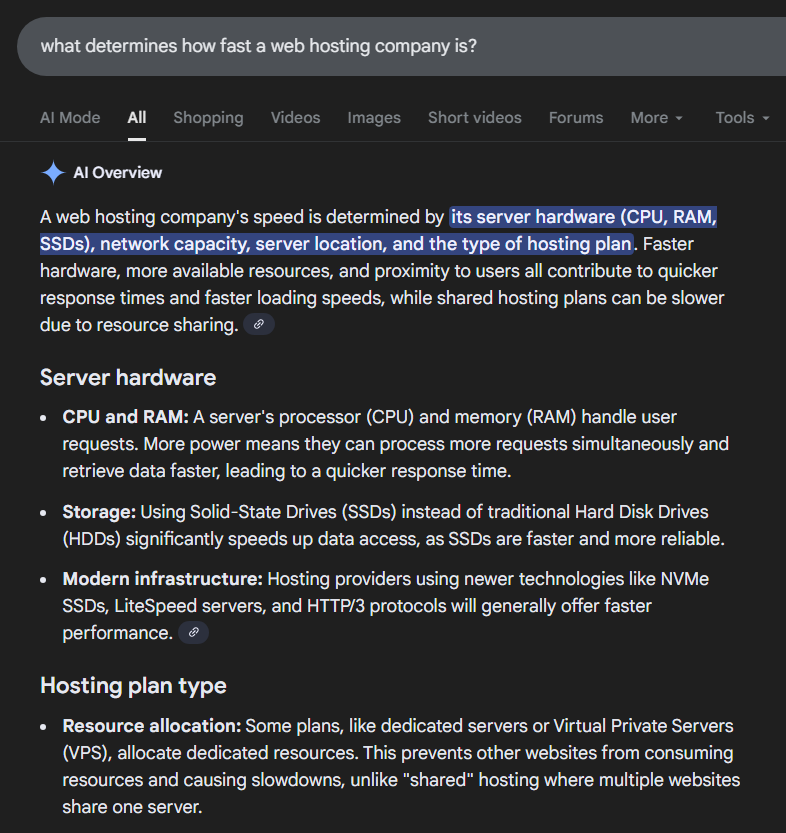The image size is (786, 833).
Task: Expand the More search filters dropdown
Action: tap(657, 118)
